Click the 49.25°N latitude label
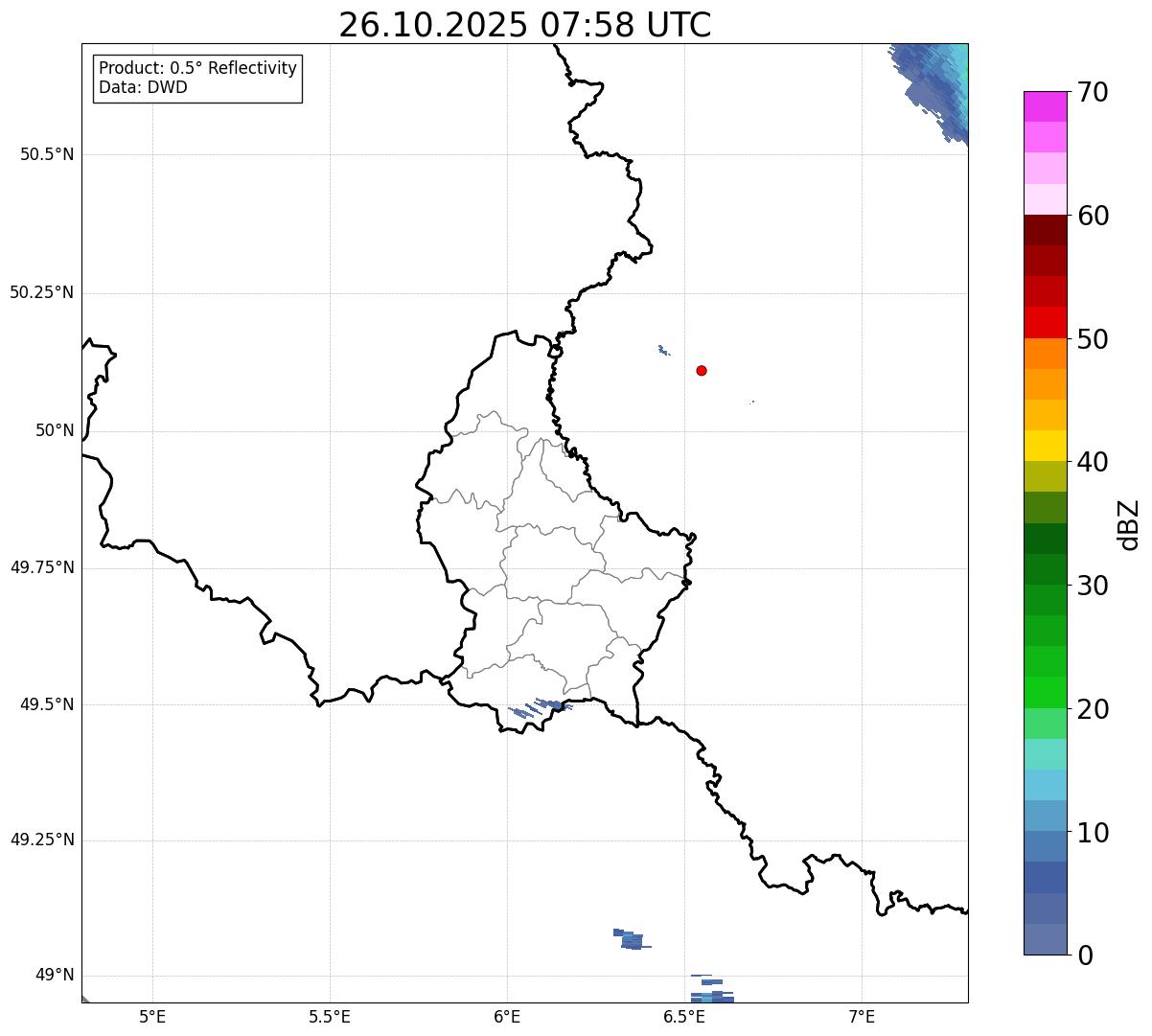This screenshot has width=1152, height=1036. click(42, 840)
